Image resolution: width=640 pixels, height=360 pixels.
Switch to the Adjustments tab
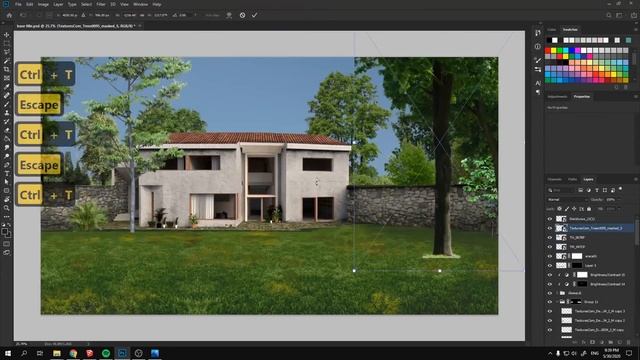(x=557, y=97)
